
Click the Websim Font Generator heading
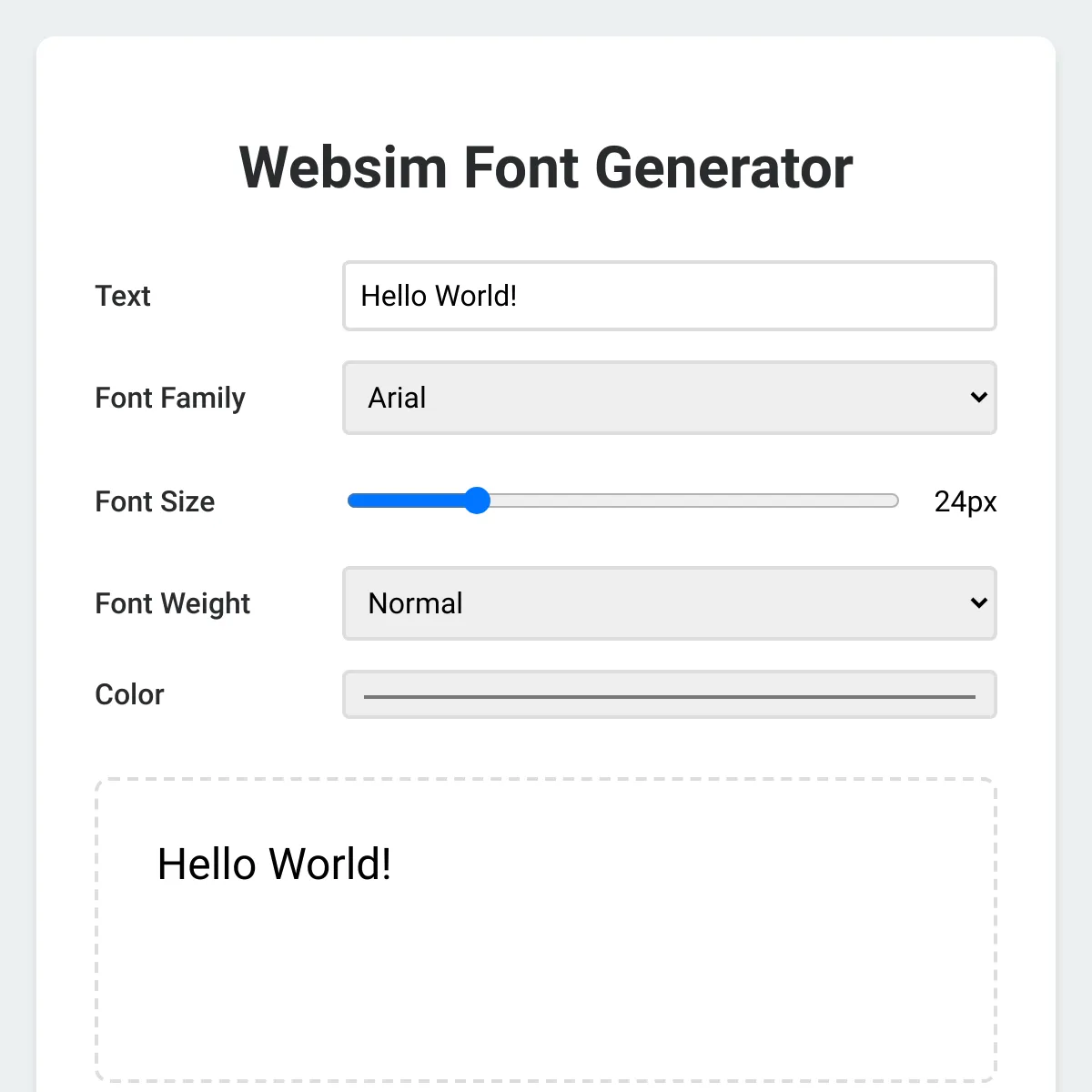click(546, 167)
